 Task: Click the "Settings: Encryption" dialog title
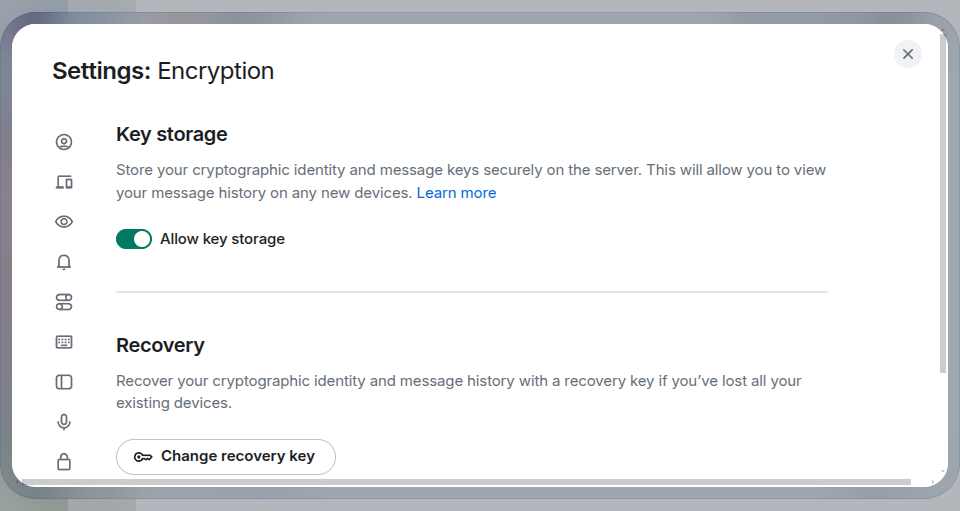point(163,71)
